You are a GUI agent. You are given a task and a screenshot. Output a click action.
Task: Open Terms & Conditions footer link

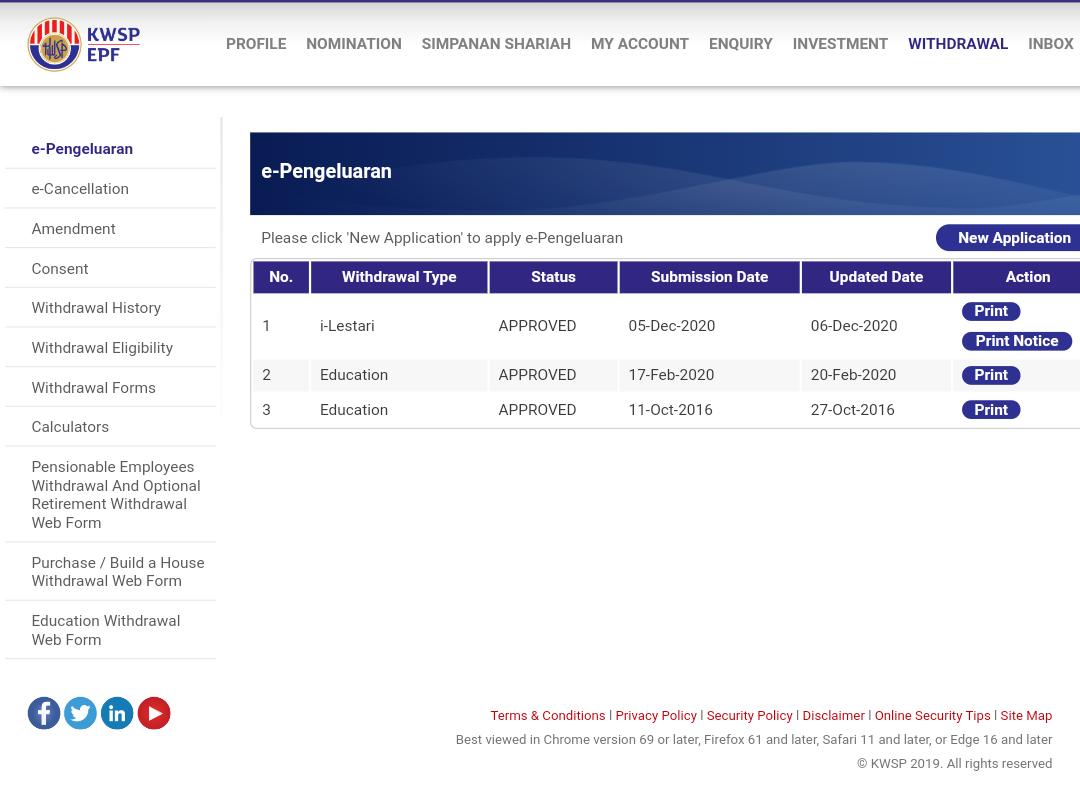548,715
